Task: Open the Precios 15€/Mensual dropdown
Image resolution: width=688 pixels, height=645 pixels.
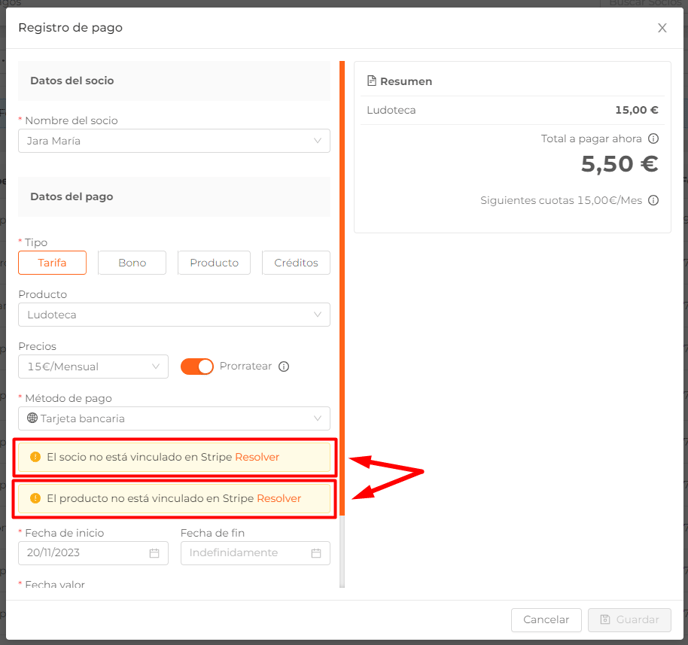Action: (x=93, y=366)
